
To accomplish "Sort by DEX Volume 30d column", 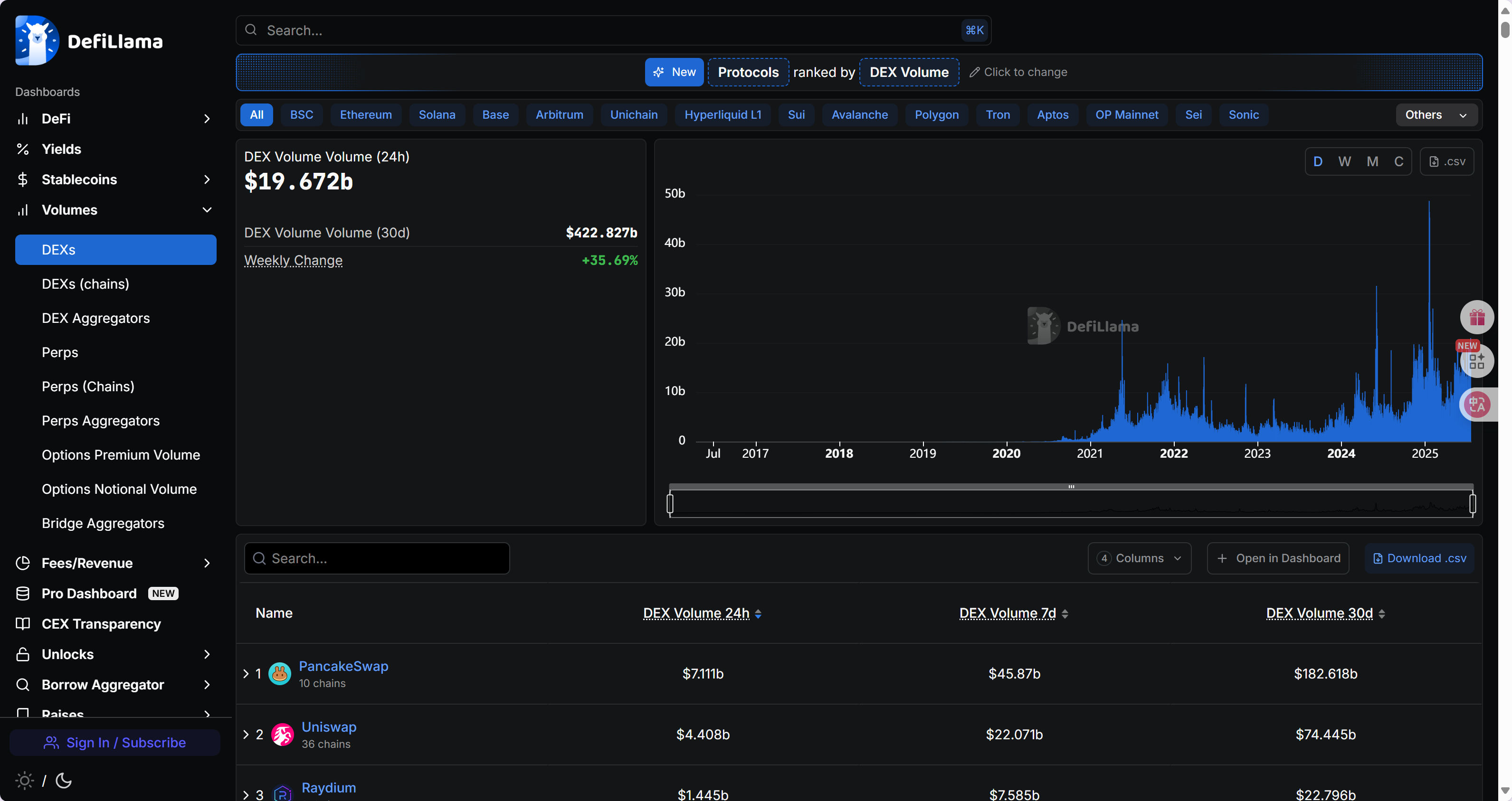I will pyautogui.click(x=1325, y=613).
